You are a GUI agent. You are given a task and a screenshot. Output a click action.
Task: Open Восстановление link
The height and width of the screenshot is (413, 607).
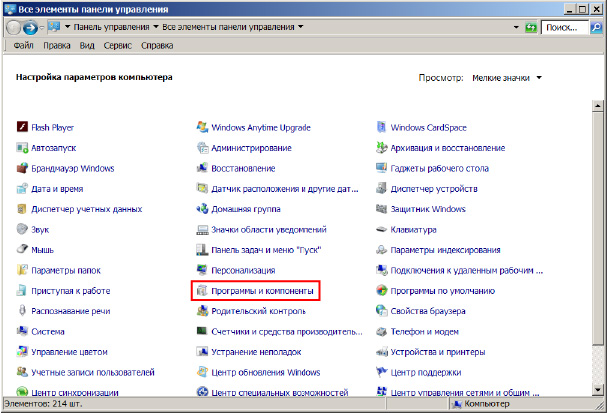[x=243, y=168]
